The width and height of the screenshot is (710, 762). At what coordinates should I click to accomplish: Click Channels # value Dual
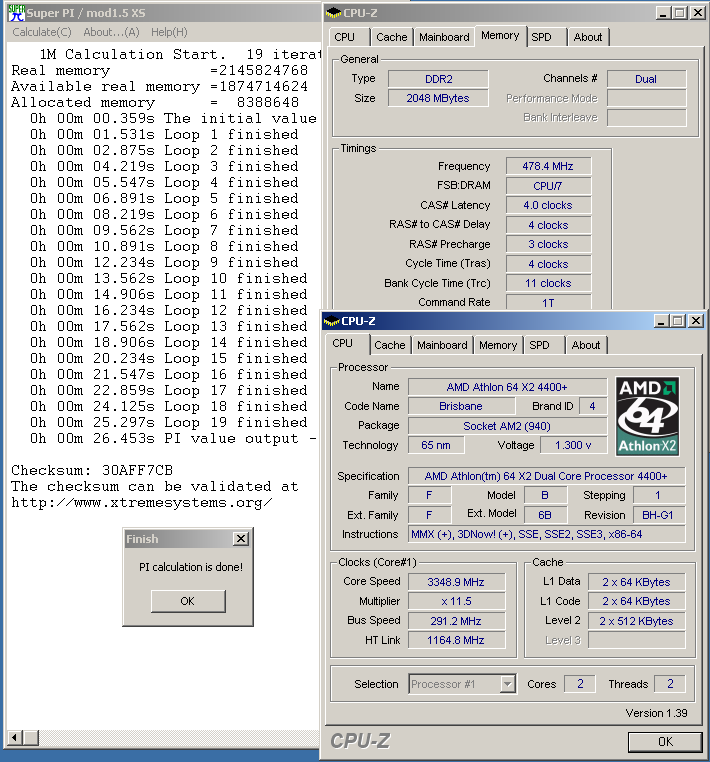pos(646,79)
